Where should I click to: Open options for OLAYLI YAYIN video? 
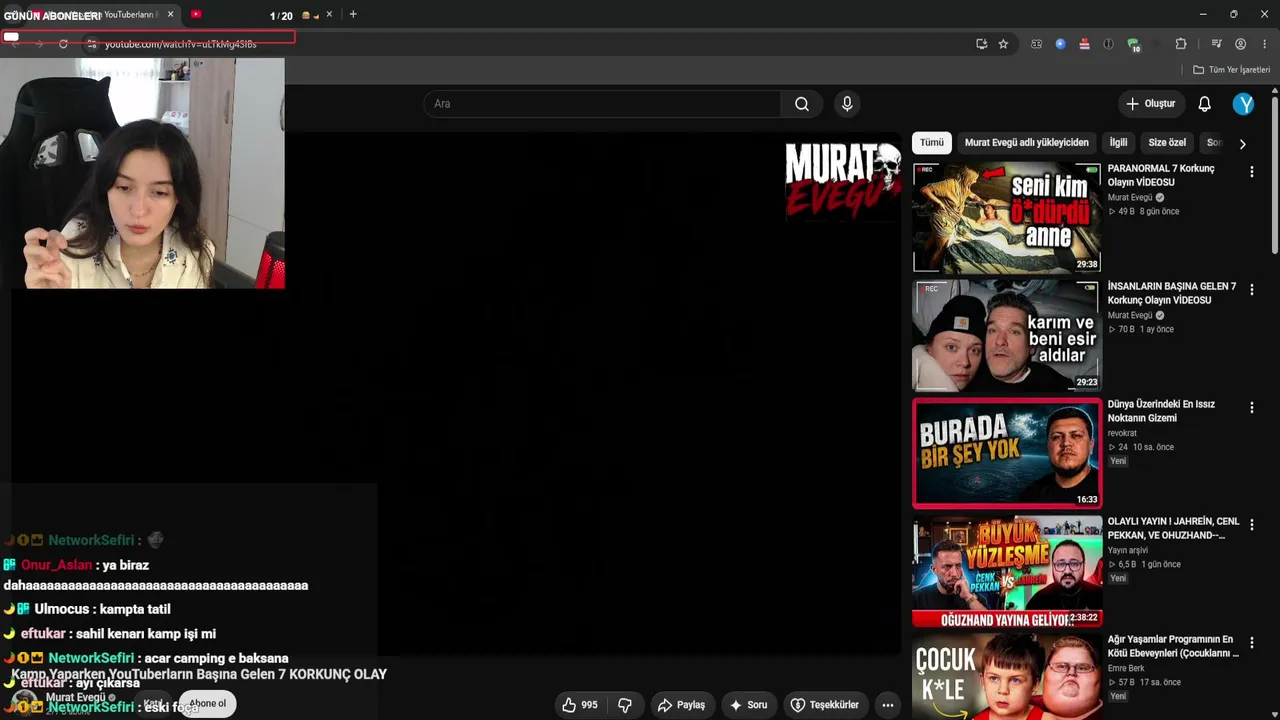pos(1251,525)
